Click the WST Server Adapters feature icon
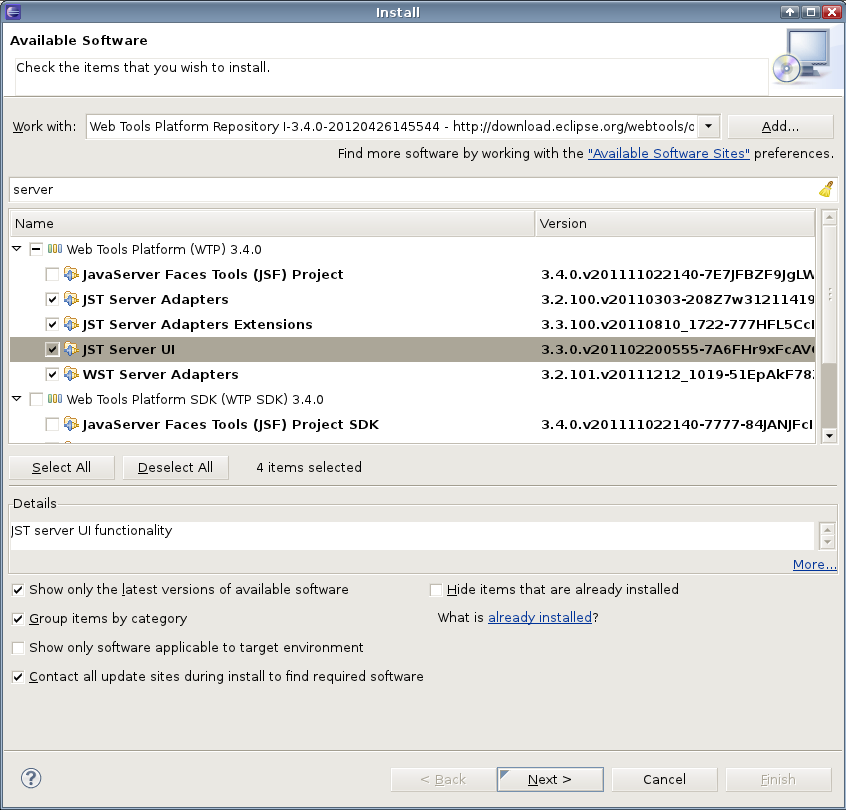 [x=71, y=374]
